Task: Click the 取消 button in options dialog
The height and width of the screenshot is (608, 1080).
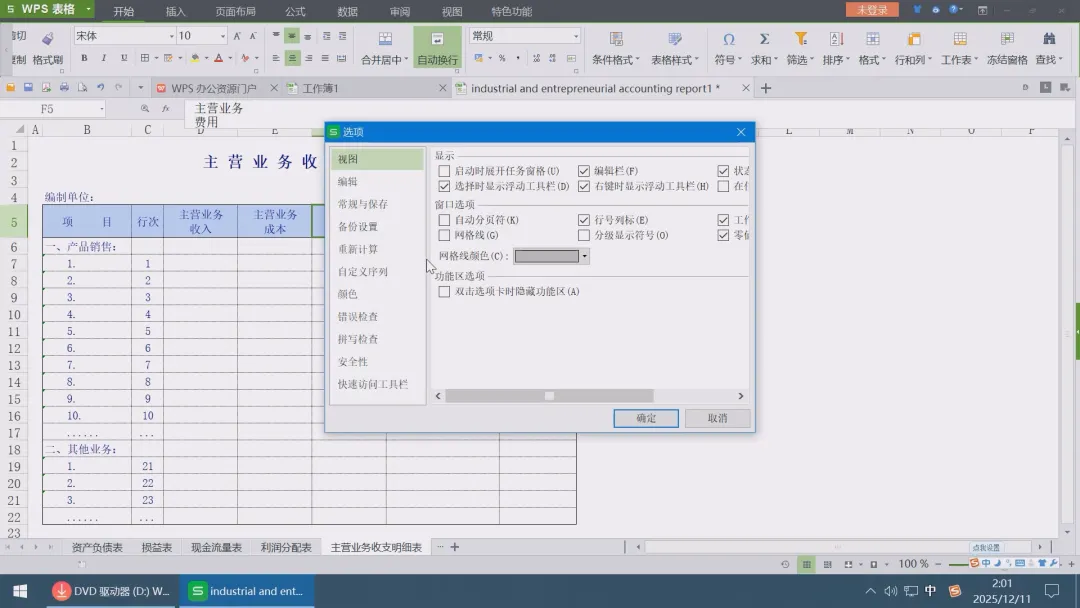Action: [717, 418]
